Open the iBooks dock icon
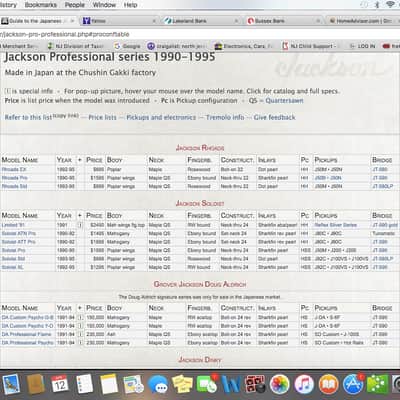 pos(329,384)
